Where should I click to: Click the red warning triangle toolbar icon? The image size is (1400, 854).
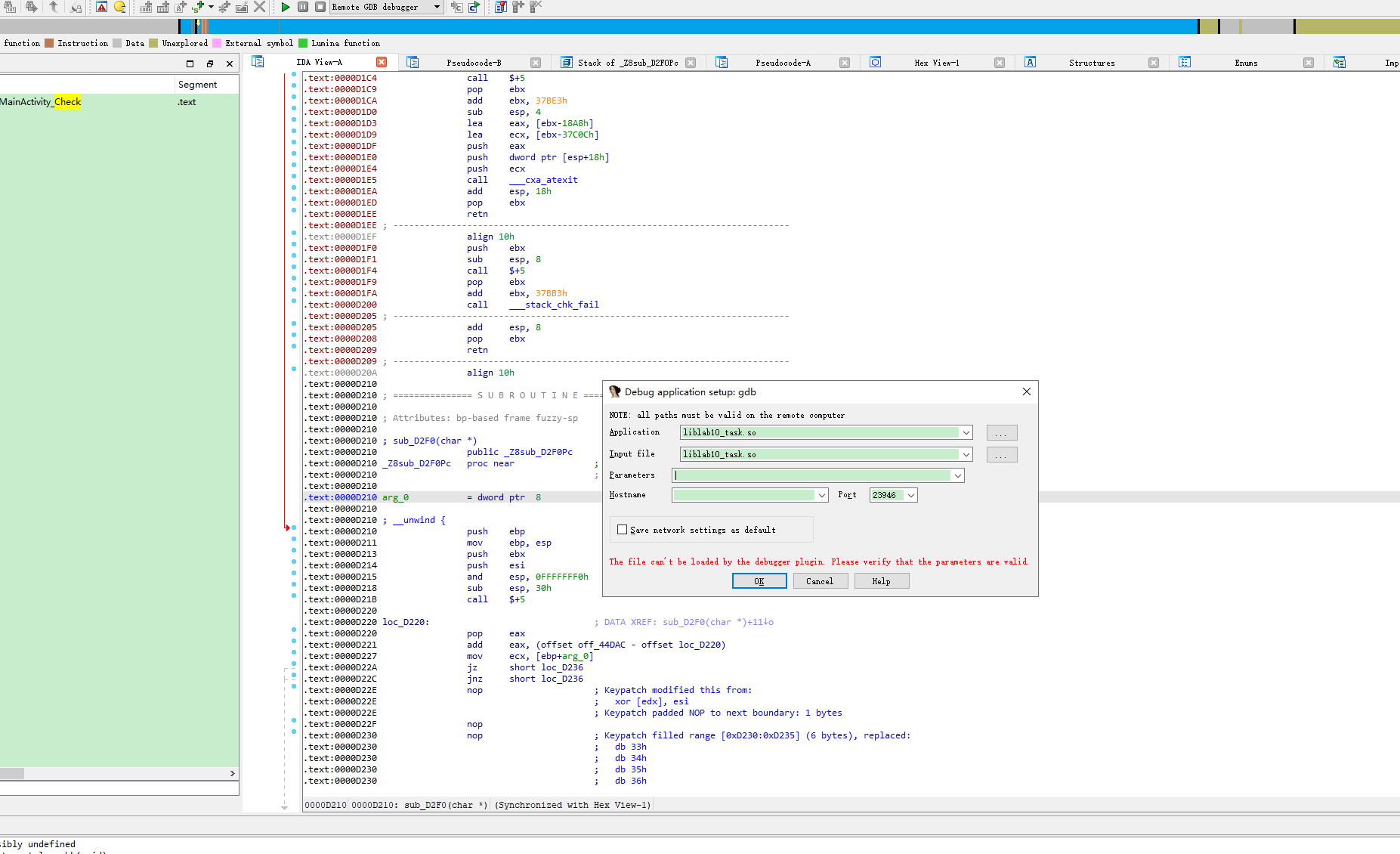coord(102,7)
